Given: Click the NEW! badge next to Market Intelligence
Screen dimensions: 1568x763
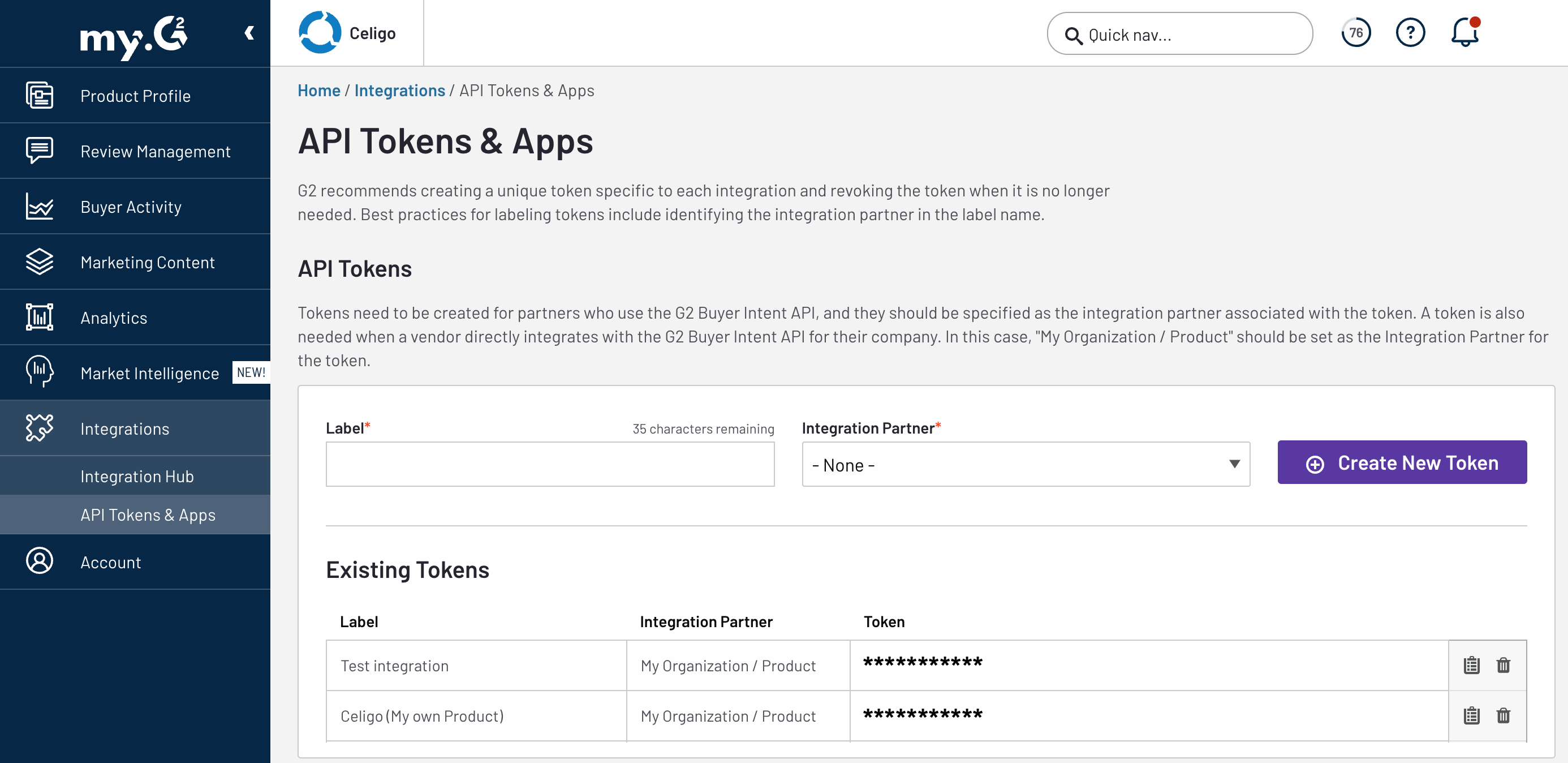Looking at the screenshot, I should pyautogui.click(x=251, y=372).
